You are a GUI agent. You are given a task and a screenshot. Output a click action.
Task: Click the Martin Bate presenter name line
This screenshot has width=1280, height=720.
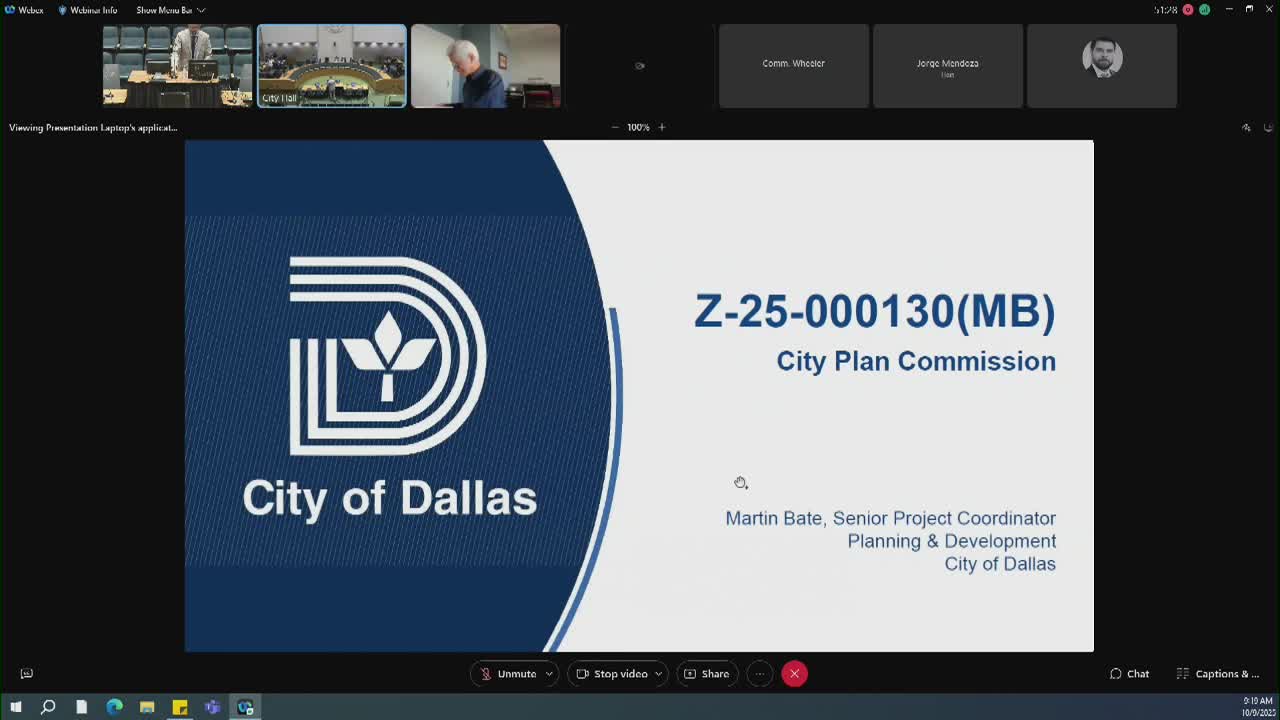pos(890,518)
